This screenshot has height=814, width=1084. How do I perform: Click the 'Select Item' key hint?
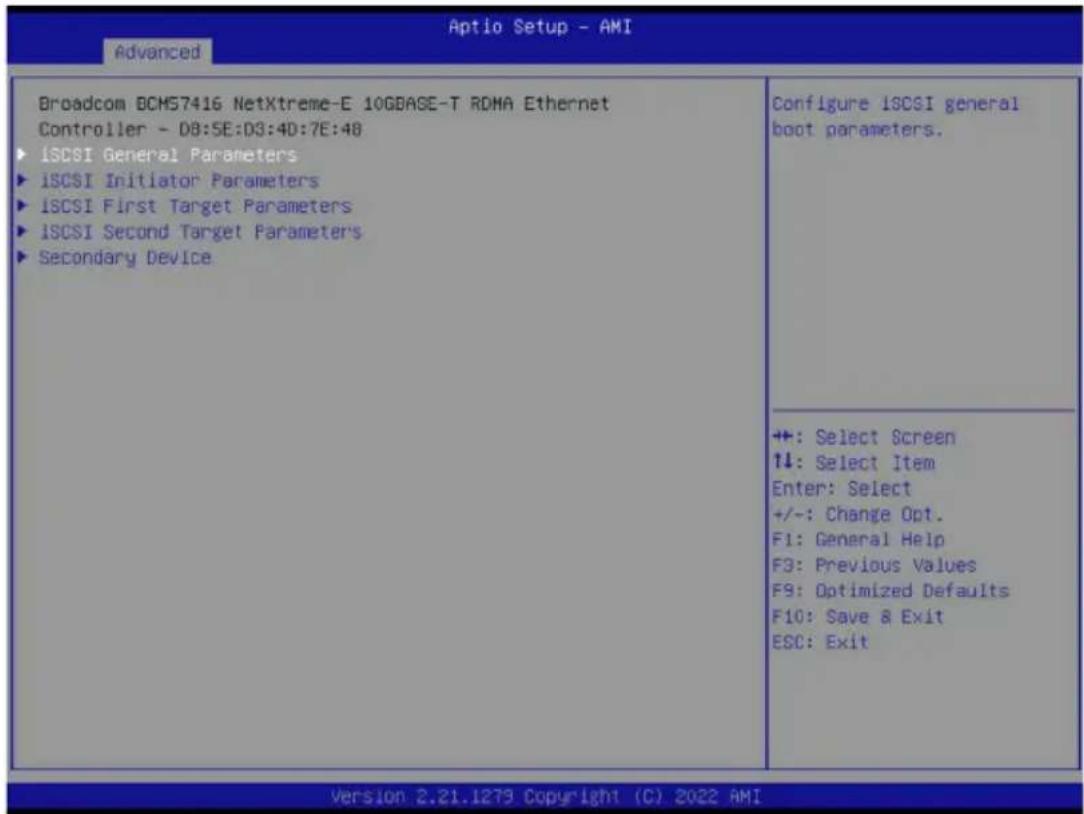tap(854, 463)
